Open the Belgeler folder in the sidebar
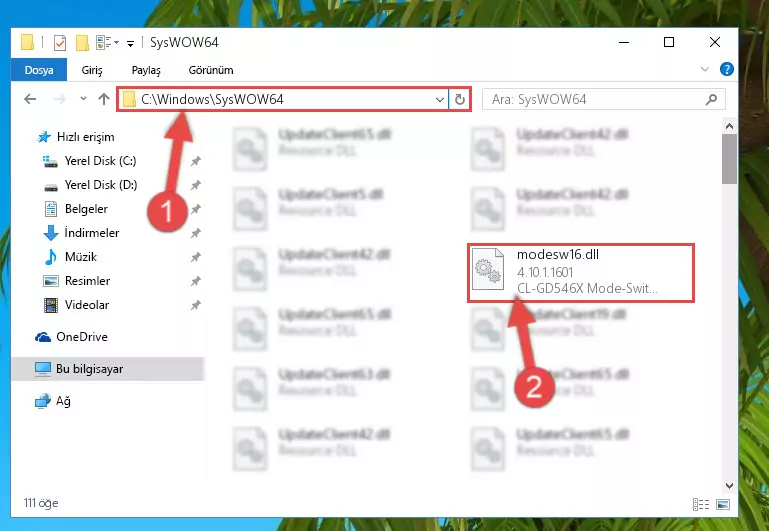The image size is (769, 531). (86, 209)
